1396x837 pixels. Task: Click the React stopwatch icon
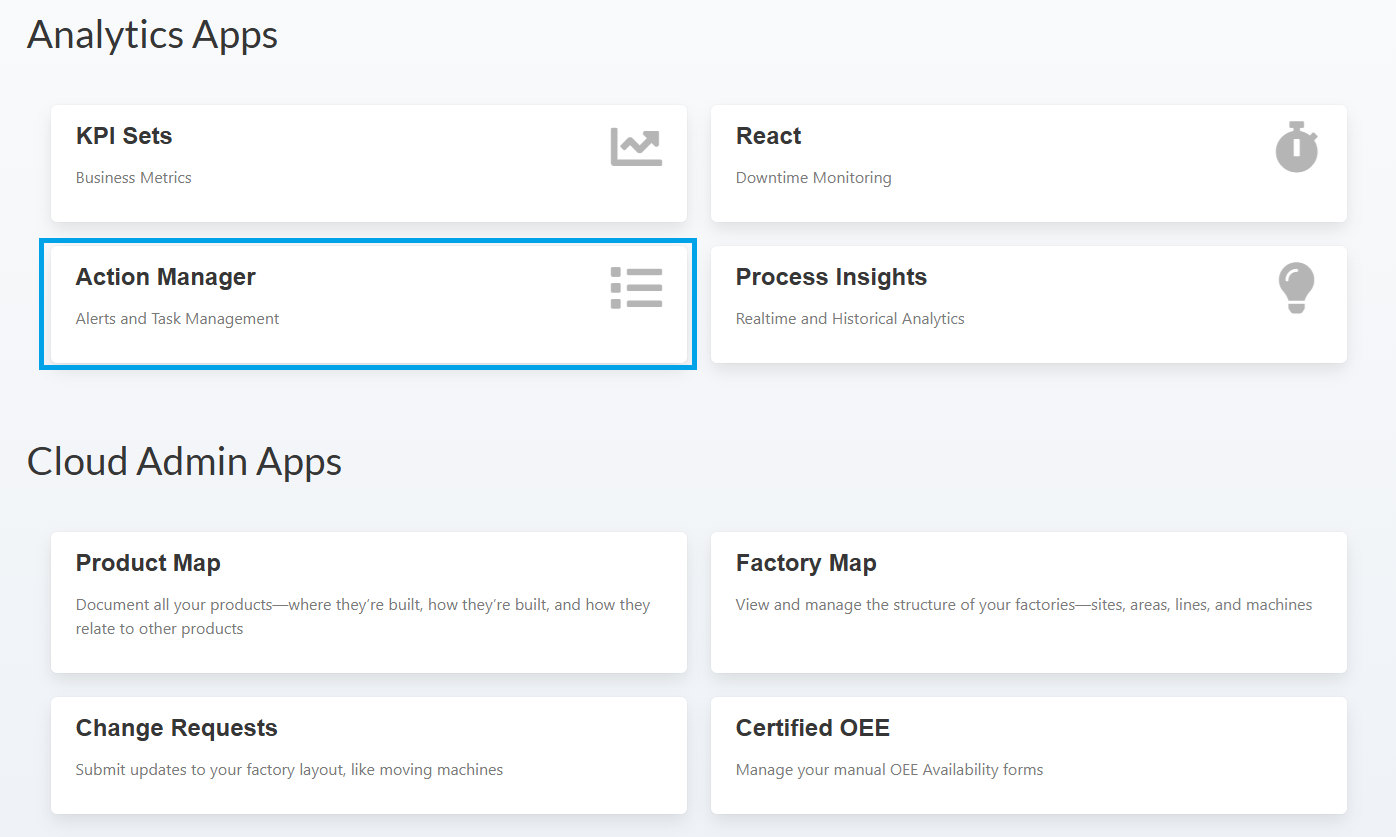tap(1296, 147)
